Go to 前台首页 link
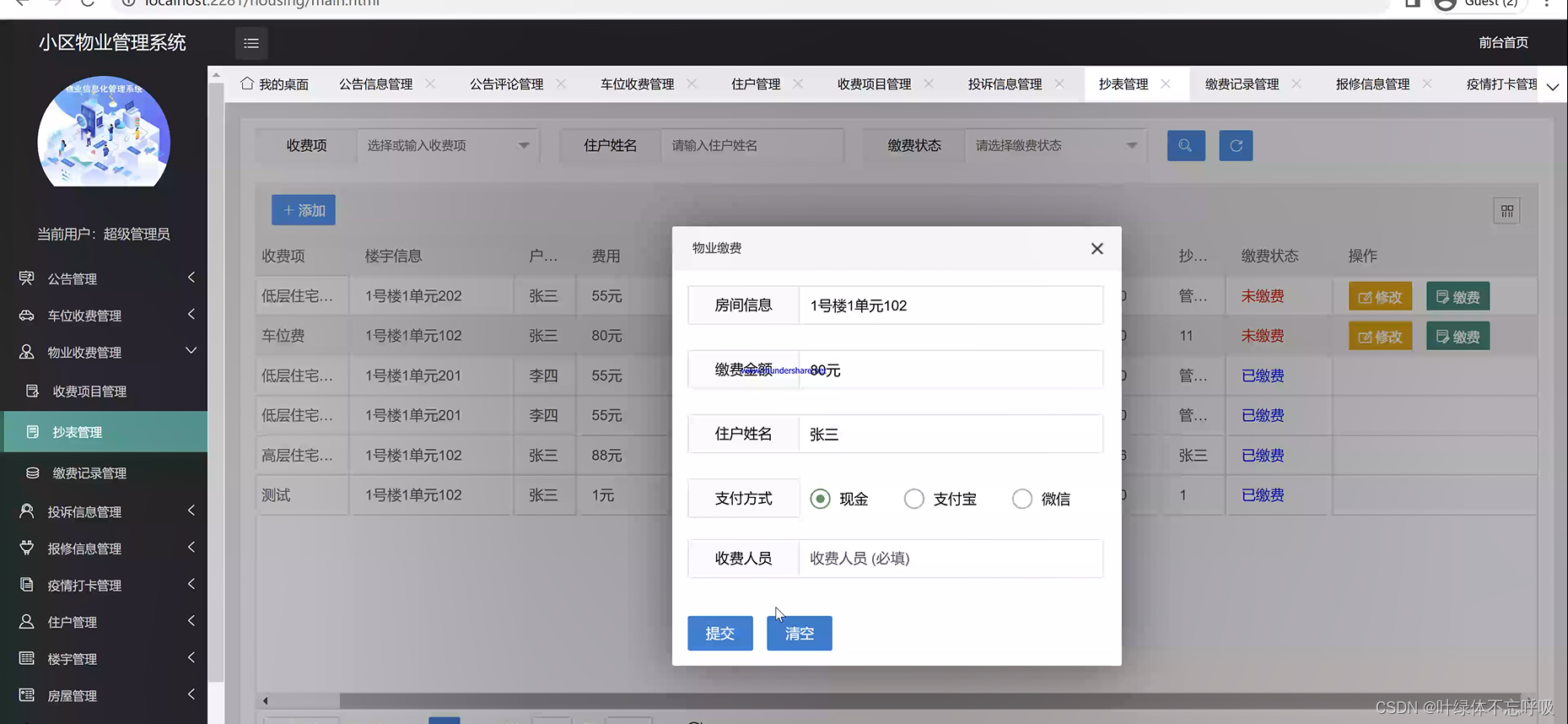 [1503, 42]
